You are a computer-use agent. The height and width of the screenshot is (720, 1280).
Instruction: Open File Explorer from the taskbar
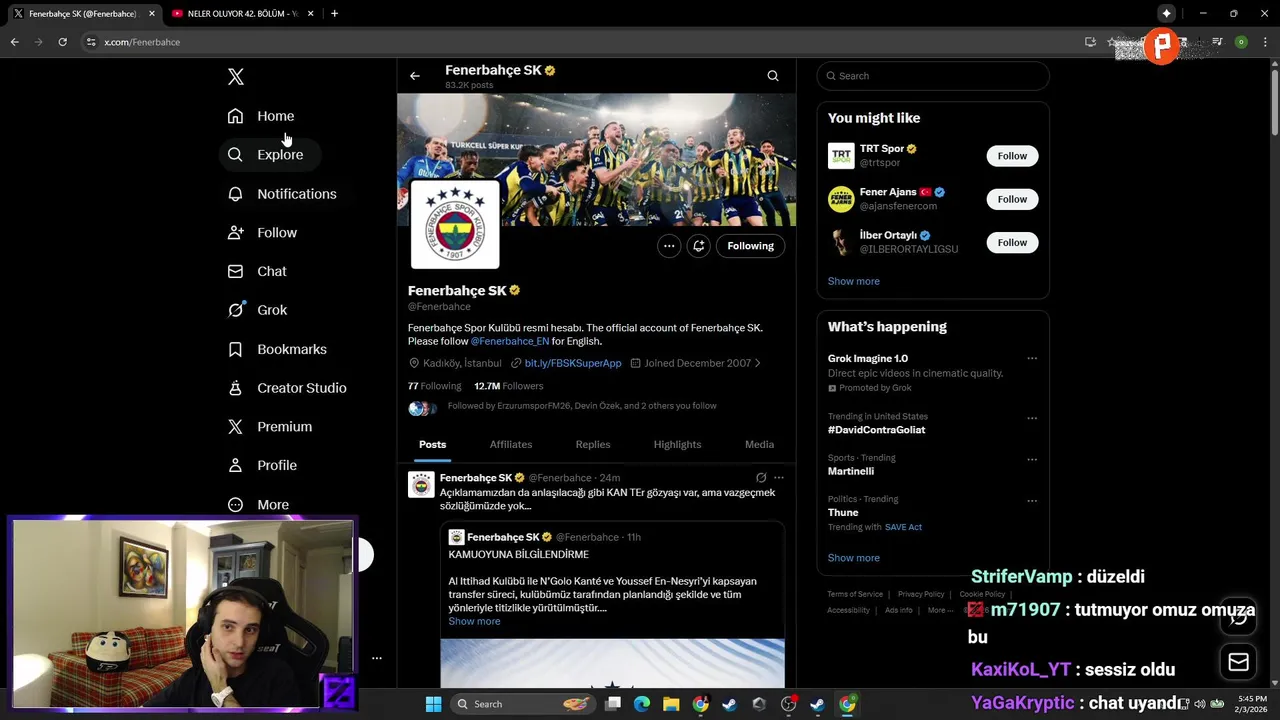click(671, 704)
